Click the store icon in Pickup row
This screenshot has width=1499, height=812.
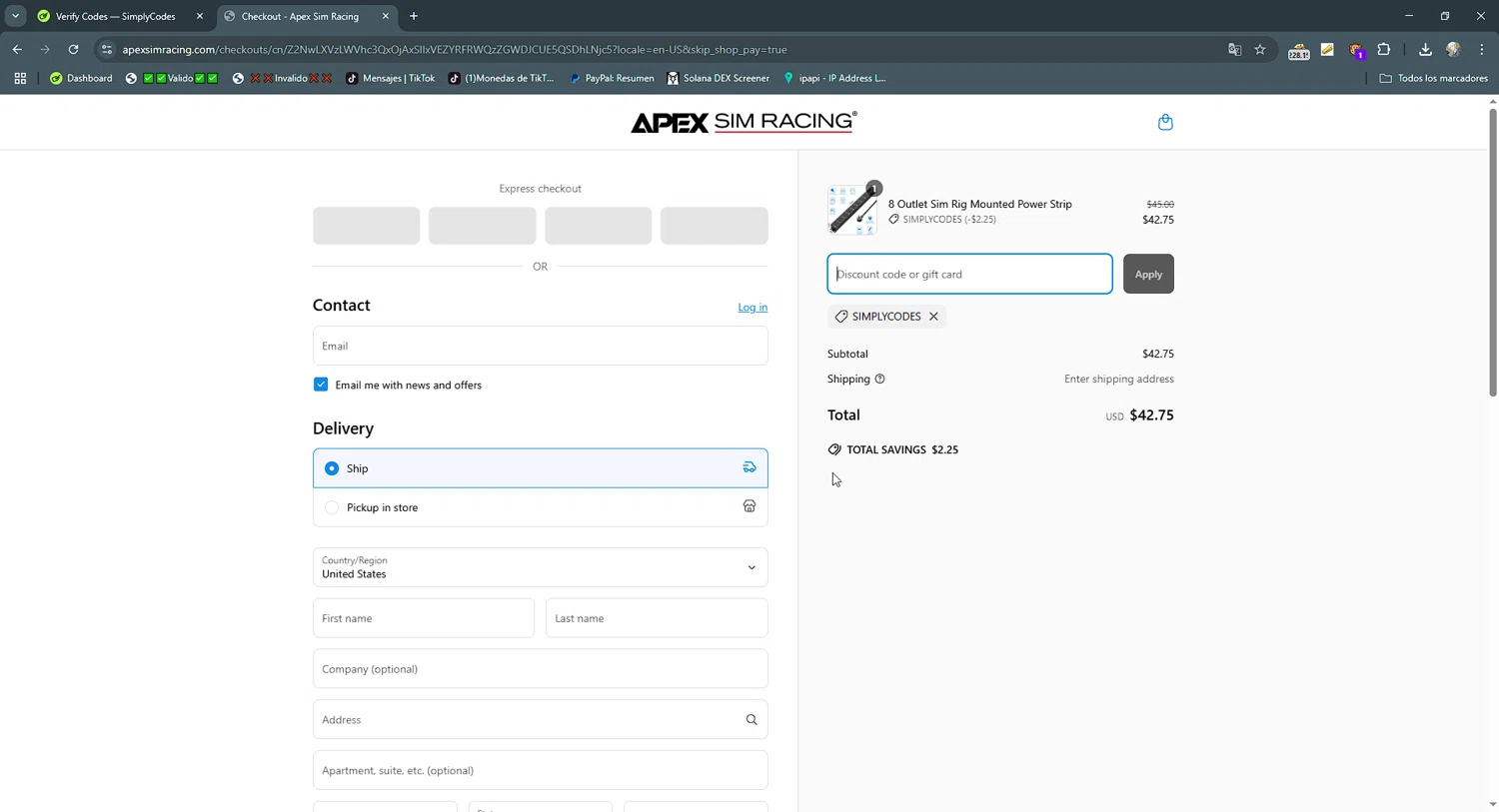pyautogui.click(x=749, y=506)
